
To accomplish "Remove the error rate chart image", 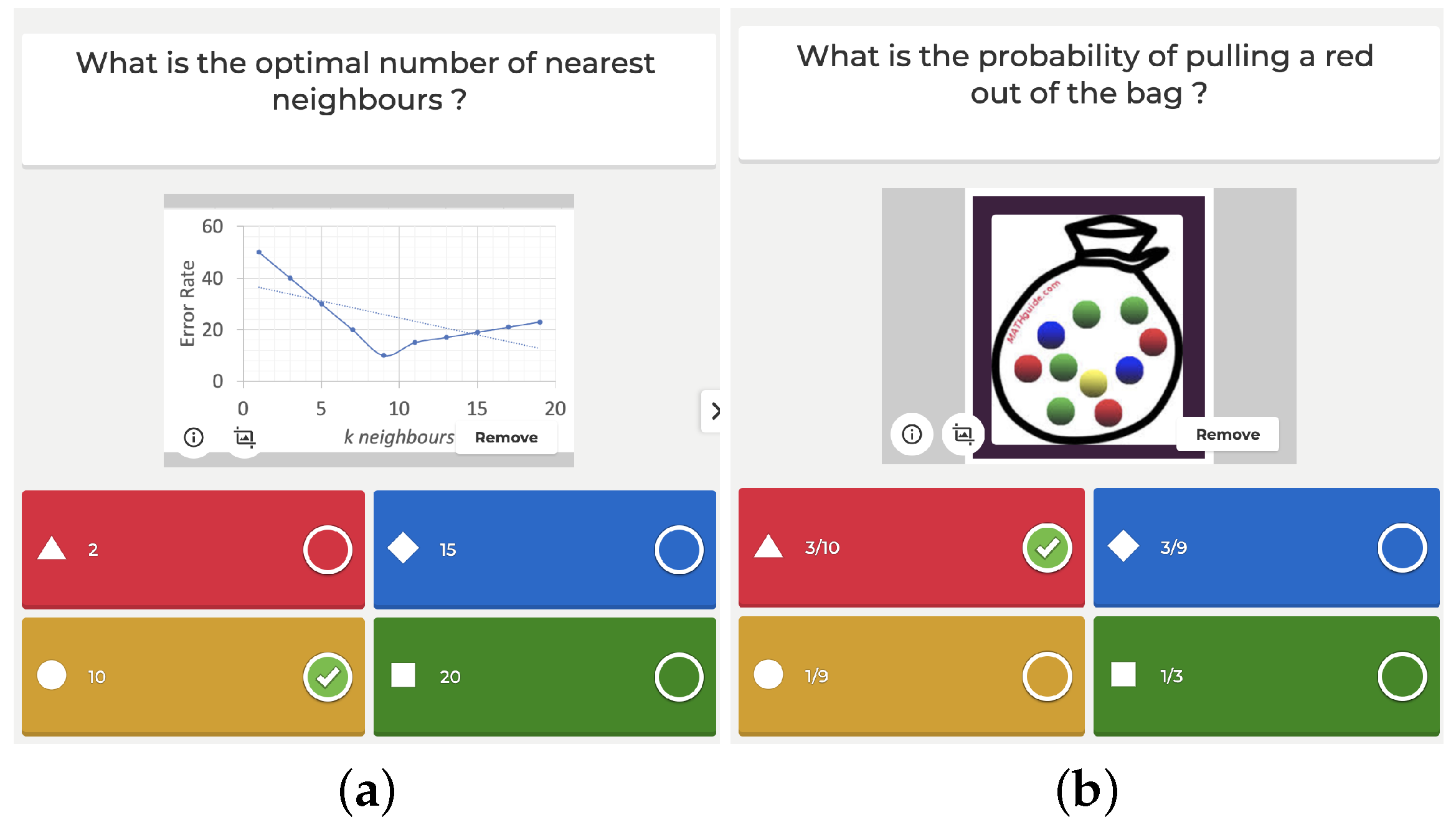I will (506, 437).
